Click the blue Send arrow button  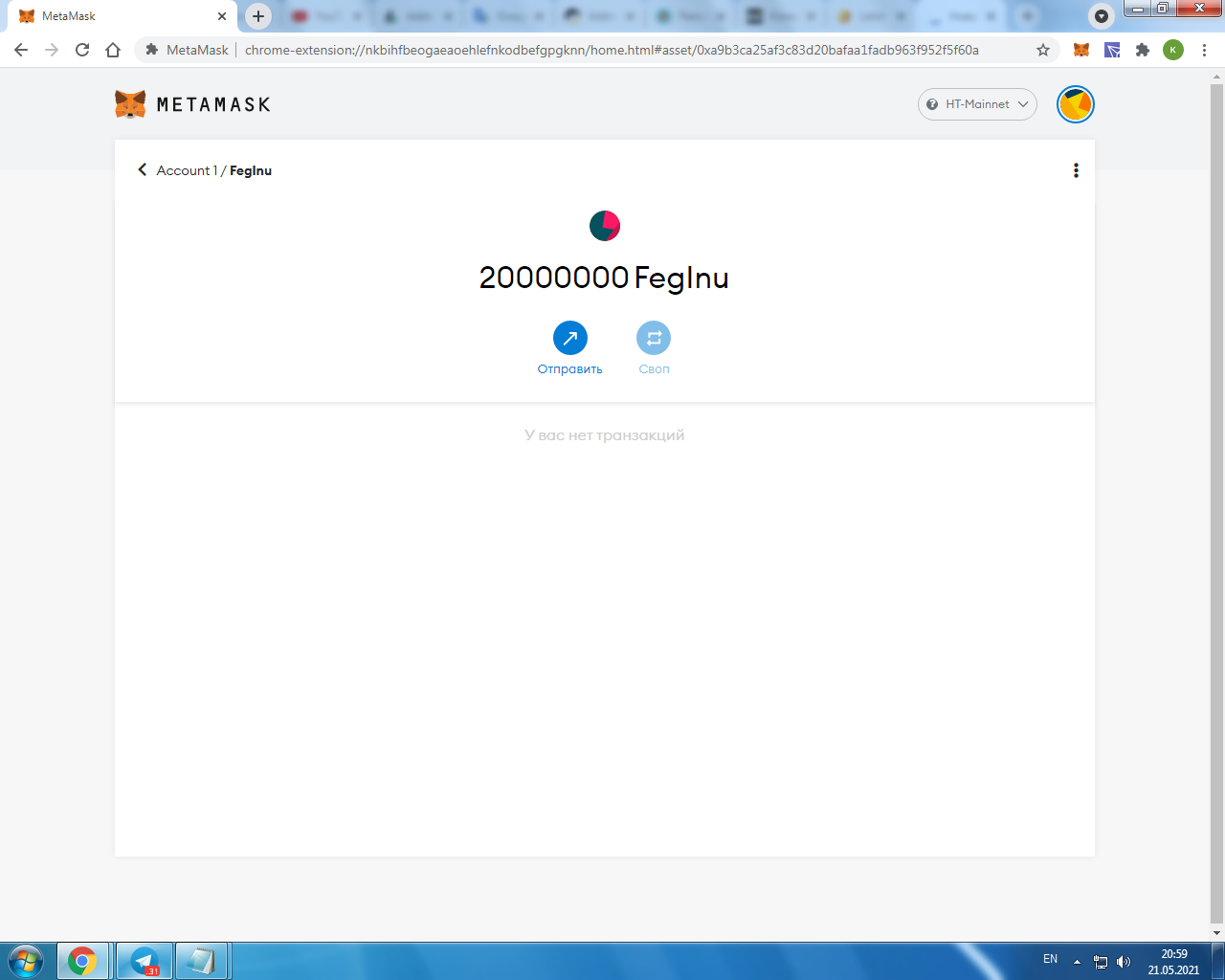pyautogui.click(x=570, y=338)
